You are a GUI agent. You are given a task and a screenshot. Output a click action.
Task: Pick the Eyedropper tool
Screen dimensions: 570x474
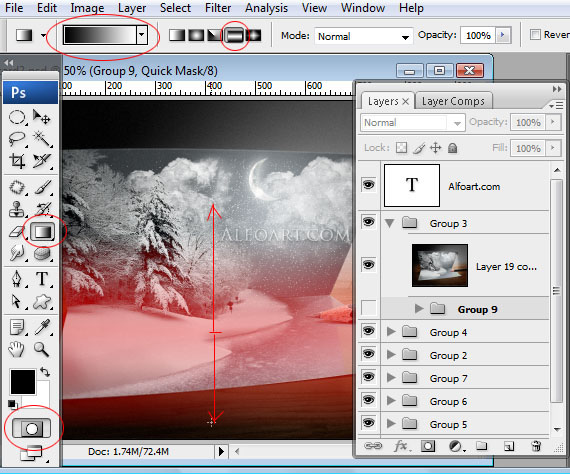coord(42,327)
